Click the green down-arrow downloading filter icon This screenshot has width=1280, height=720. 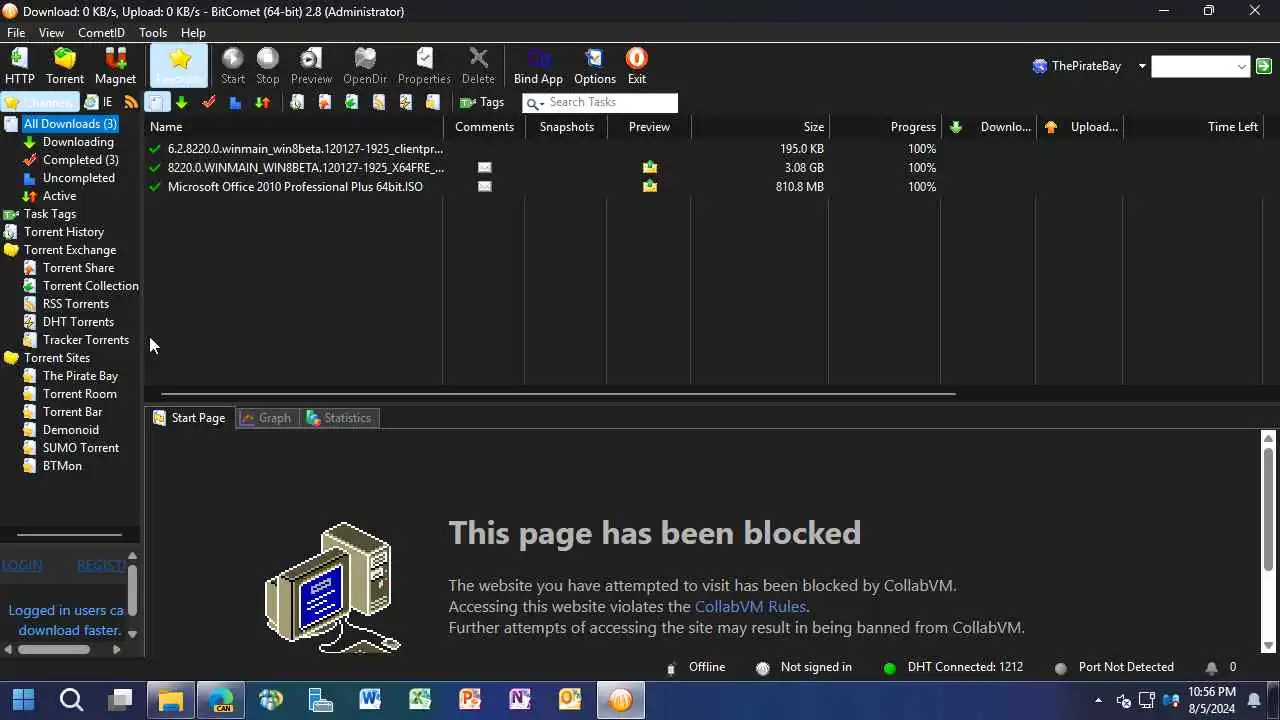coord(181,102)
